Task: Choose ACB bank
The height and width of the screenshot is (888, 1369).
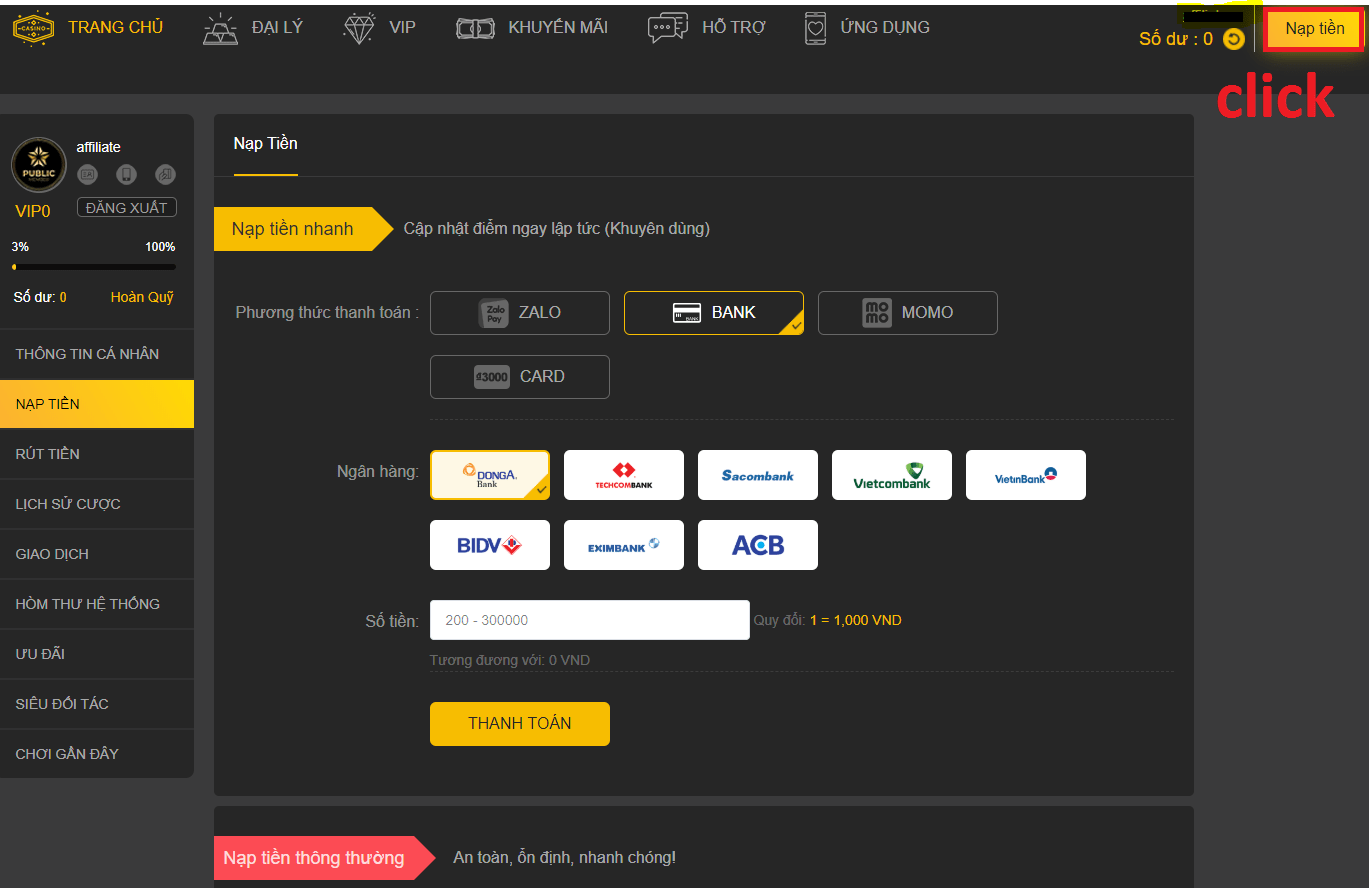Action: point(758,545)
